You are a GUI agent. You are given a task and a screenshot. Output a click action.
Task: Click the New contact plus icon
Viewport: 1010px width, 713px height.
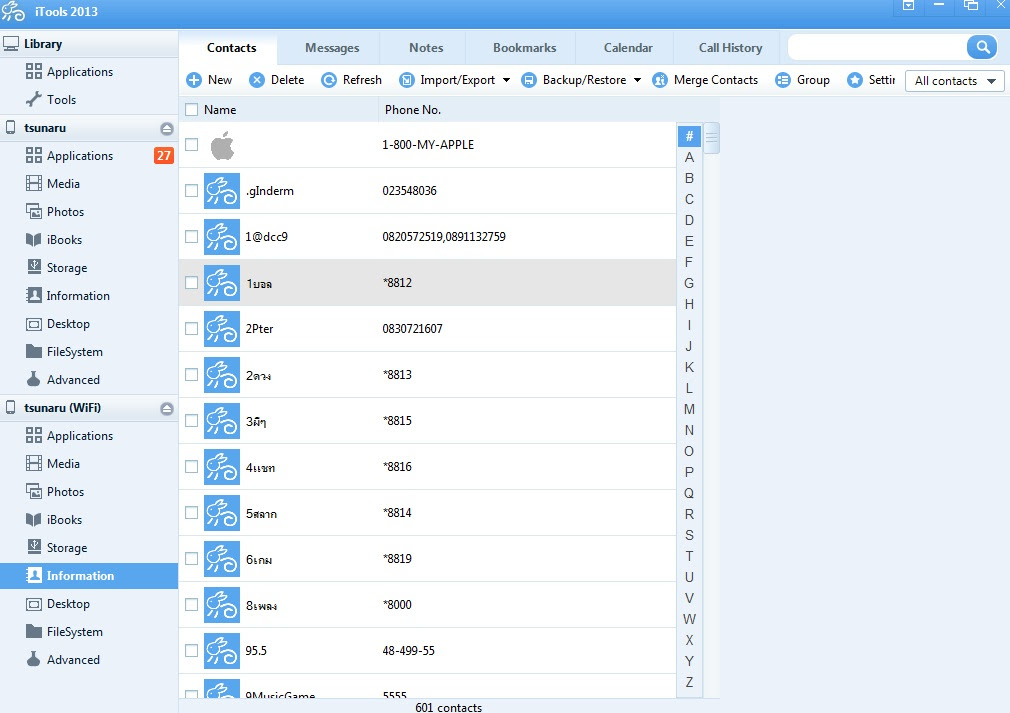pos(194,80)
